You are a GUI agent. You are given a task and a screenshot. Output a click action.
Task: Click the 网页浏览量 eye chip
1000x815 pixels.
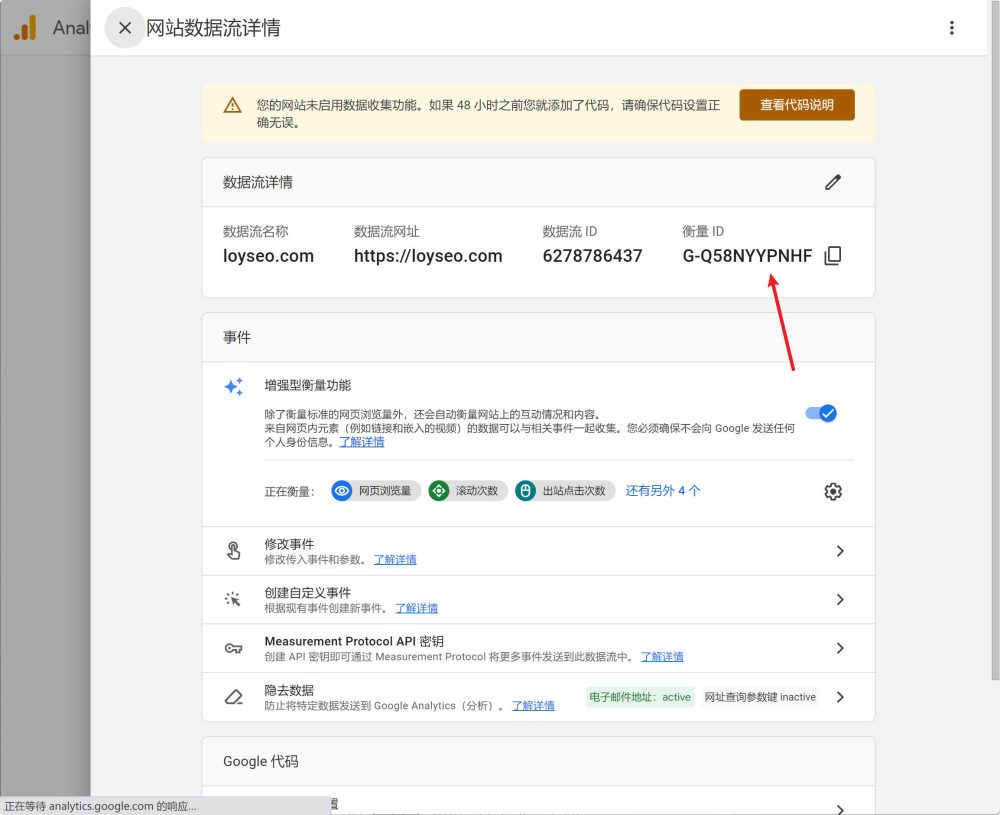[x=376, y=490]
